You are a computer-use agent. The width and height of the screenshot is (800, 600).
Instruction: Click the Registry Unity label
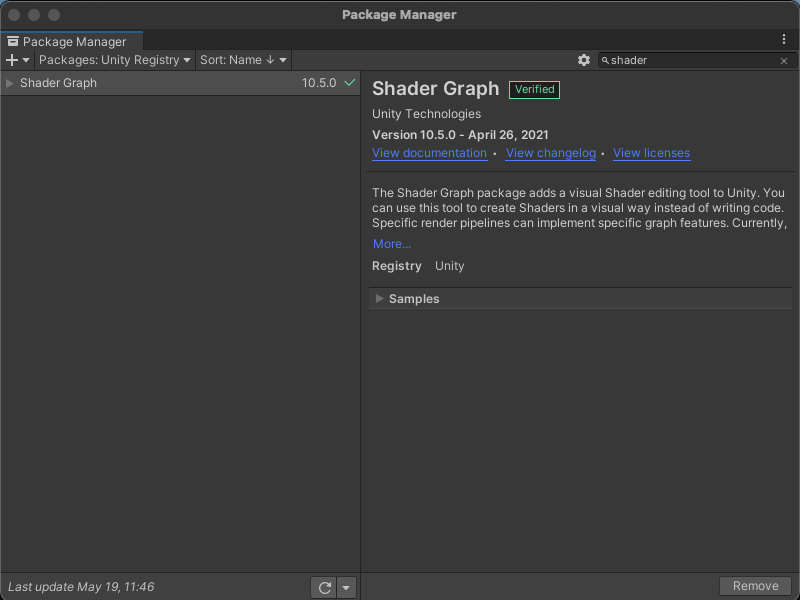click(418, 266)
